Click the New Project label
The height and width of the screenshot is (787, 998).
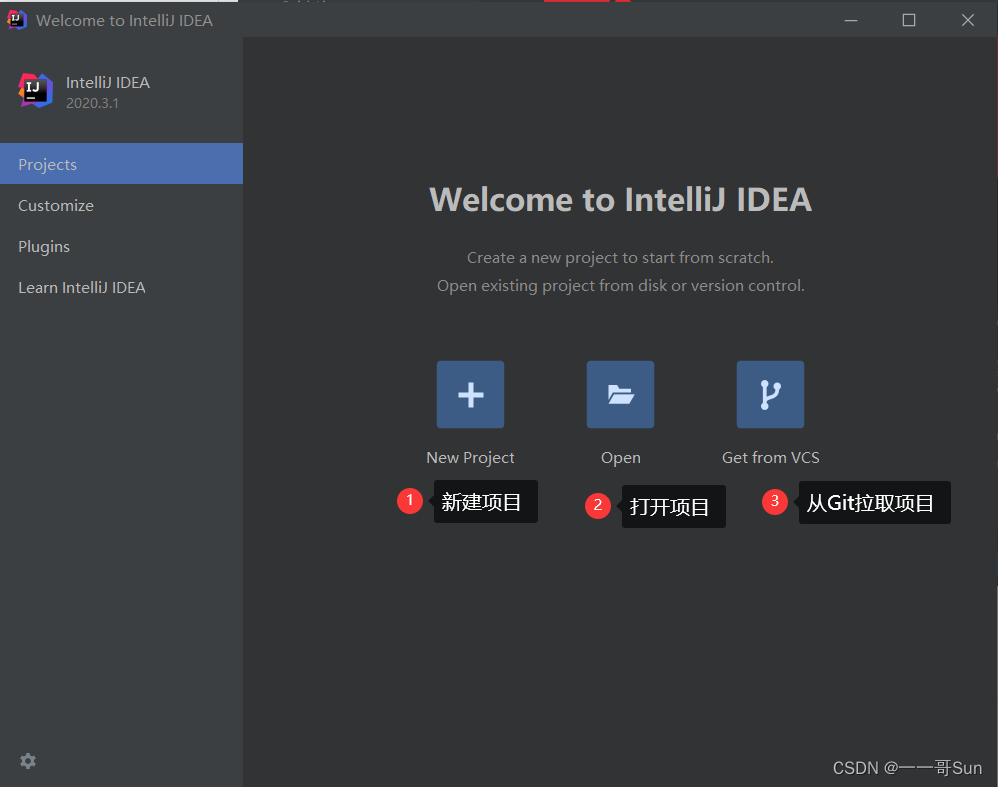470,457
